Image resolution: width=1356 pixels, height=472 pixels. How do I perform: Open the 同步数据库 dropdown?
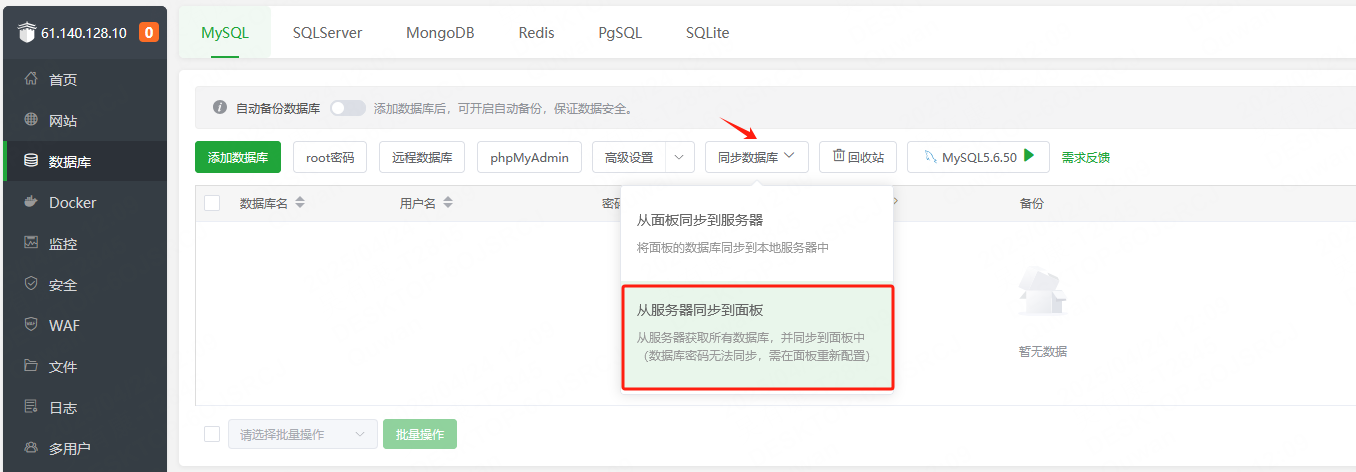click(x=757, y=157)
